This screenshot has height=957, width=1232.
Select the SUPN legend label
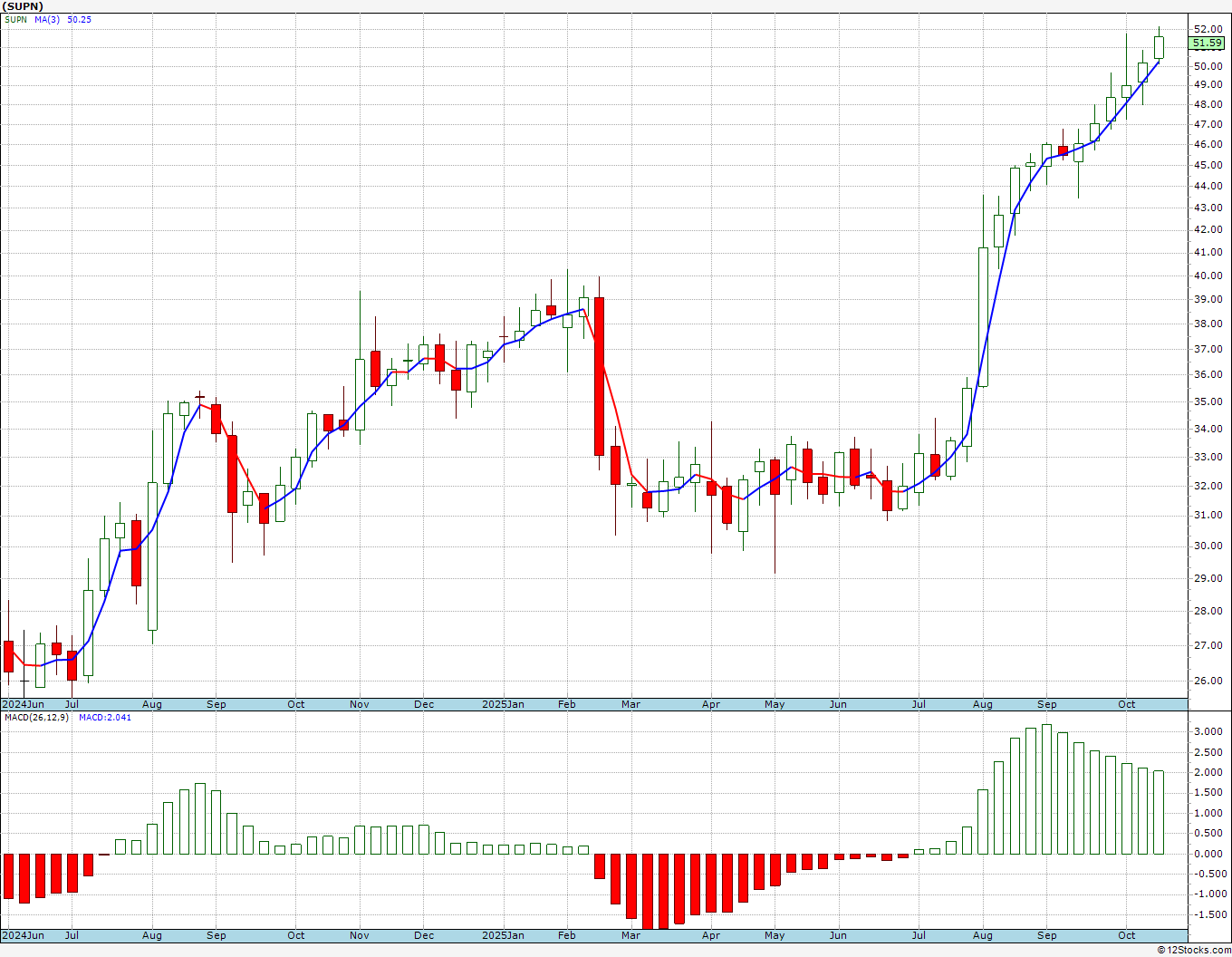click(15, 19)
